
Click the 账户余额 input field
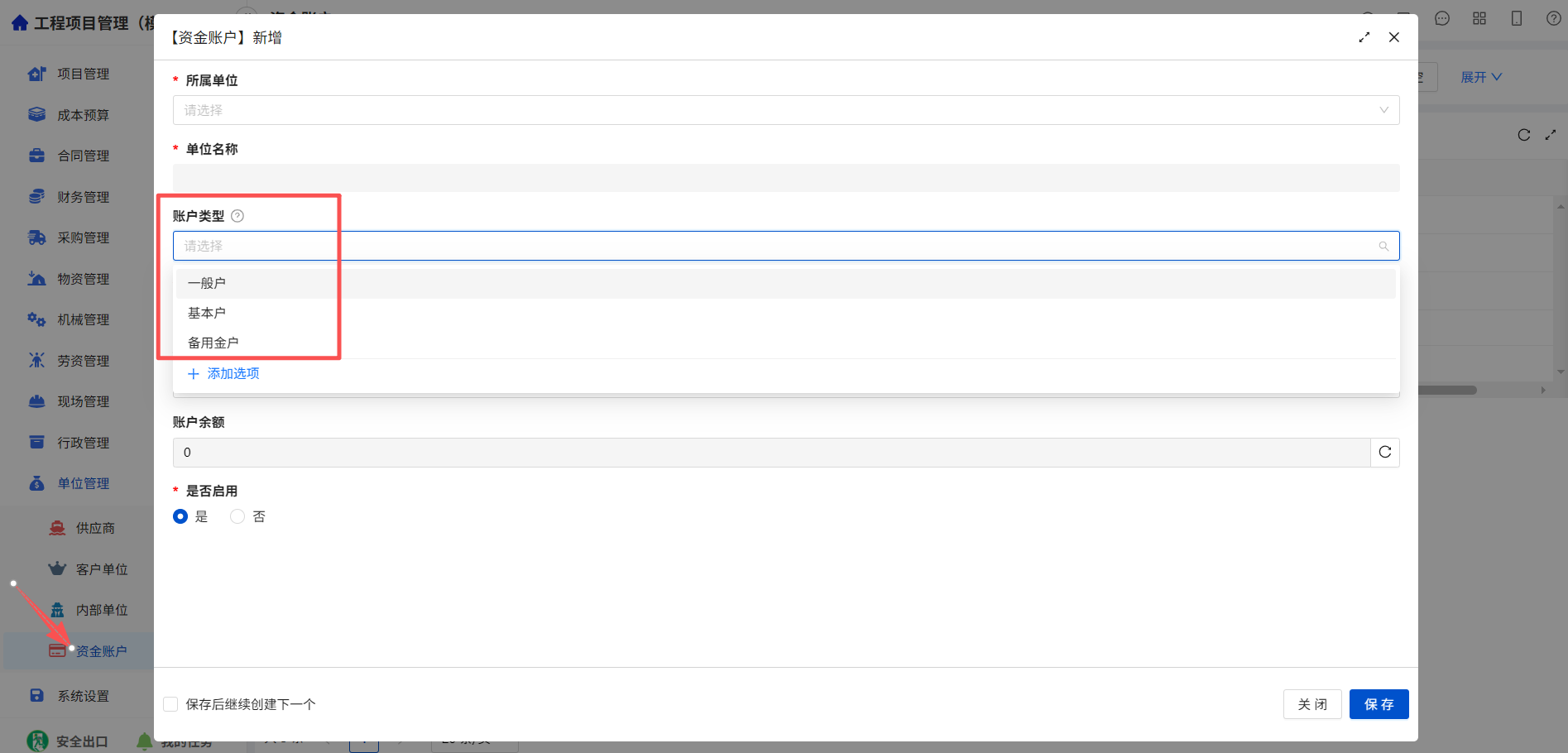point(771,453)
